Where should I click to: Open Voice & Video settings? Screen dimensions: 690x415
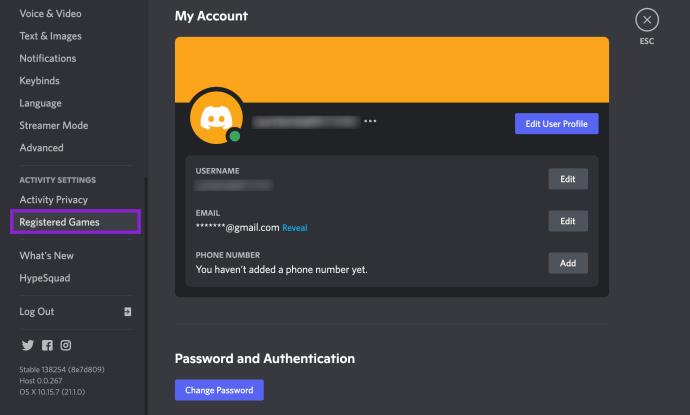[x=51, y=14]
